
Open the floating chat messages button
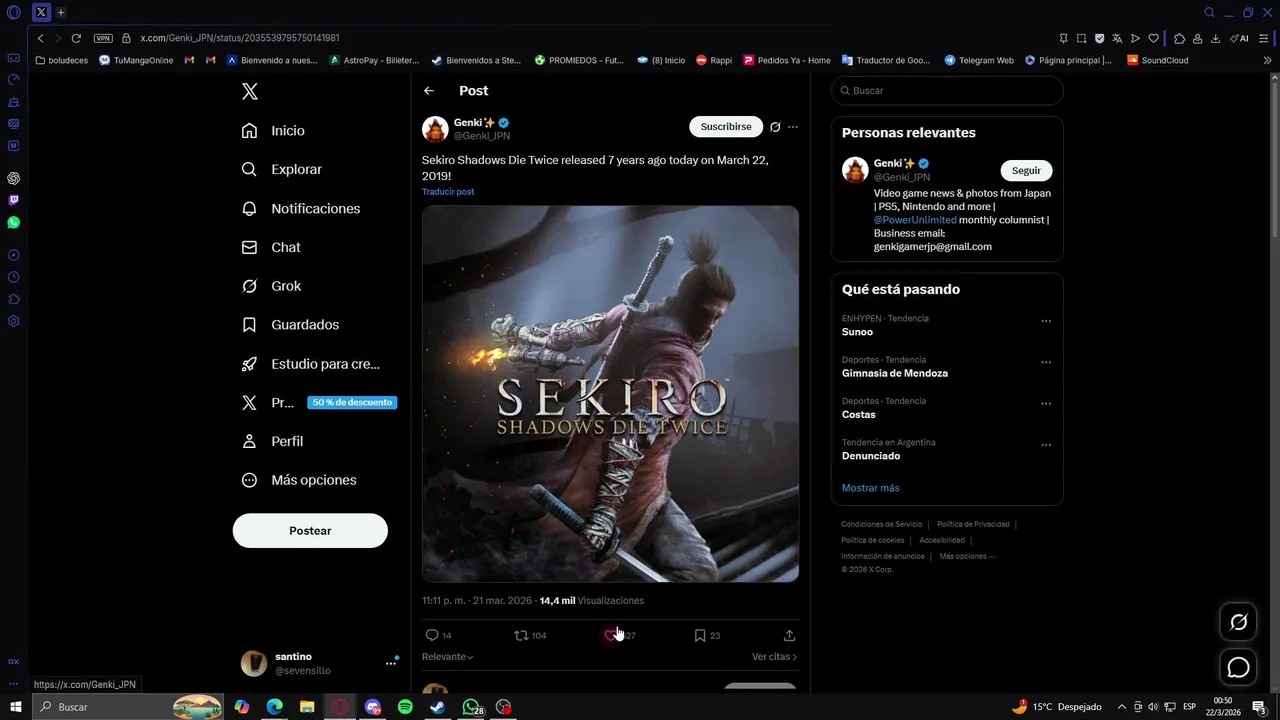pos(1238,667)
